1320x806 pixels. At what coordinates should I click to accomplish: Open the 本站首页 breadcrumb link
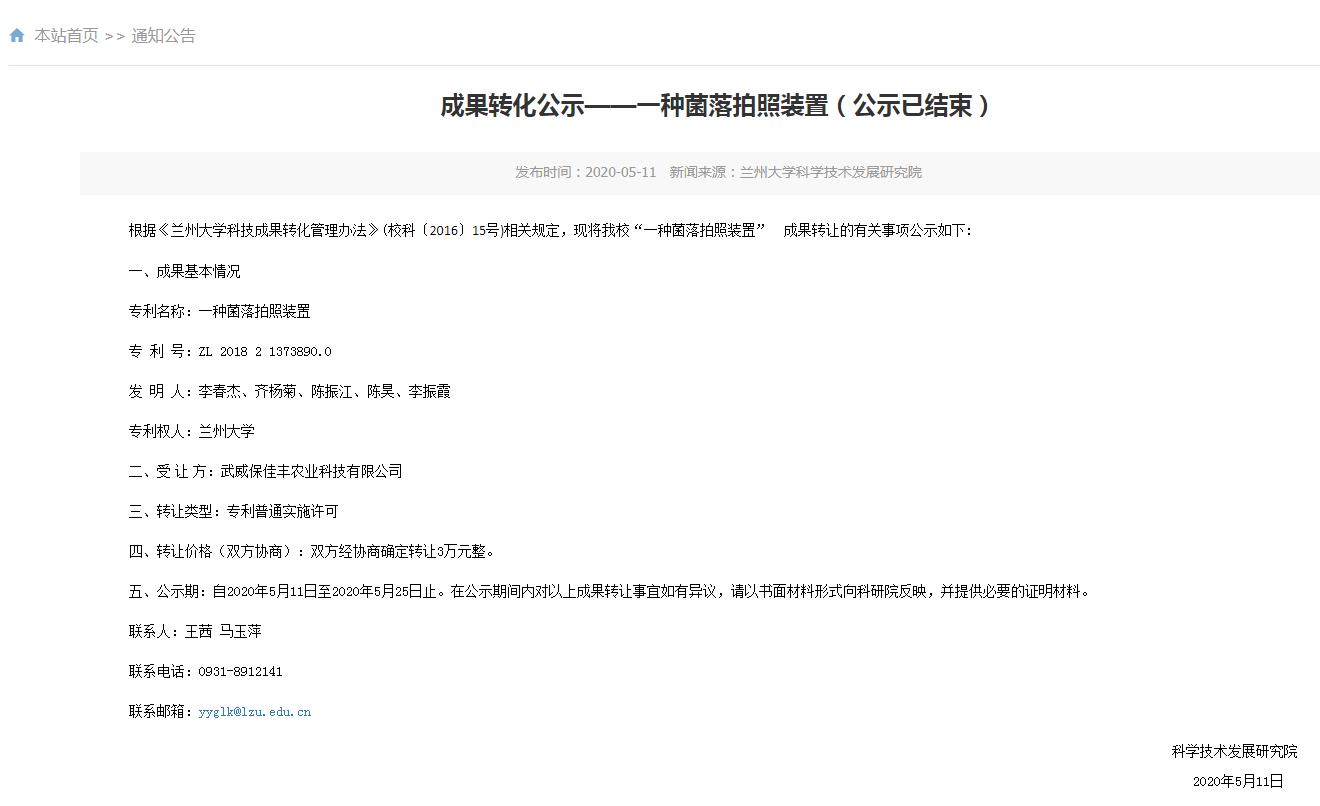coord(66,36)
